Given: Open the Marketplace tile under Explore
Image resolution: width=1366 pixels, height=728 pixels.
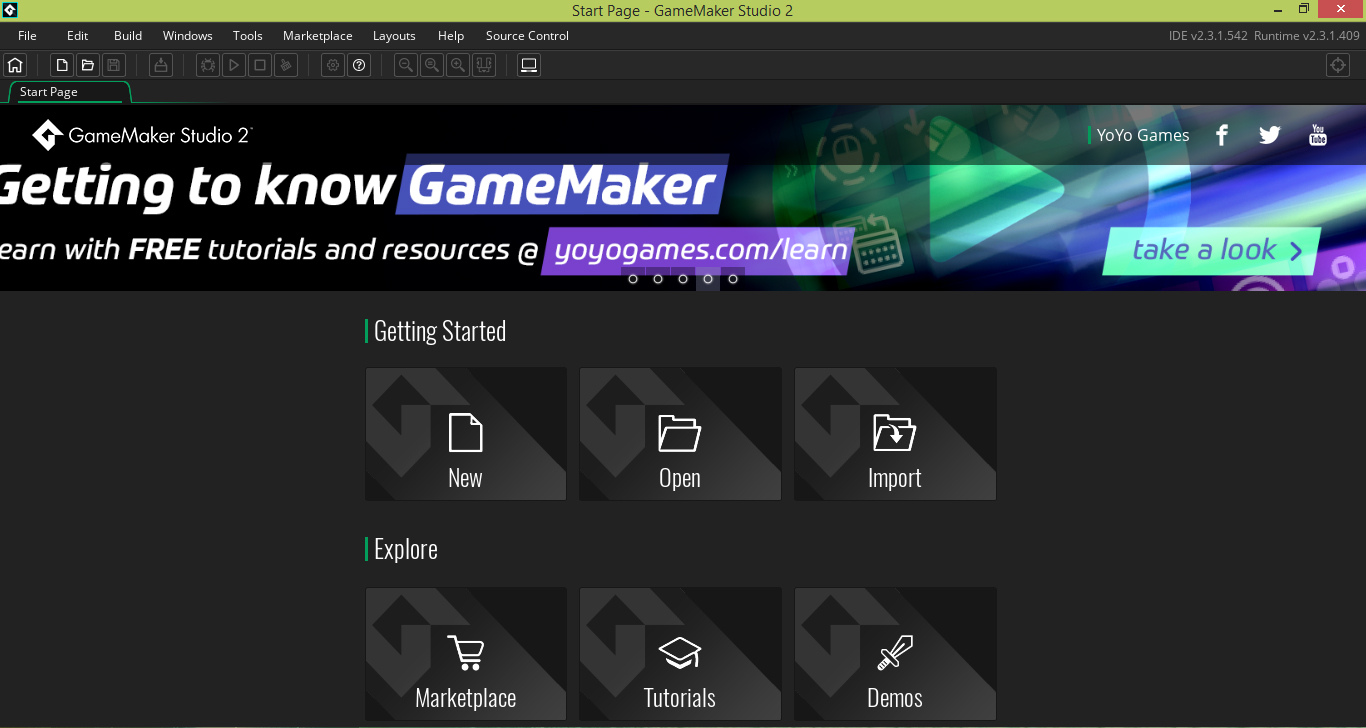Looking at the screenshot, I should coord(466,654).
